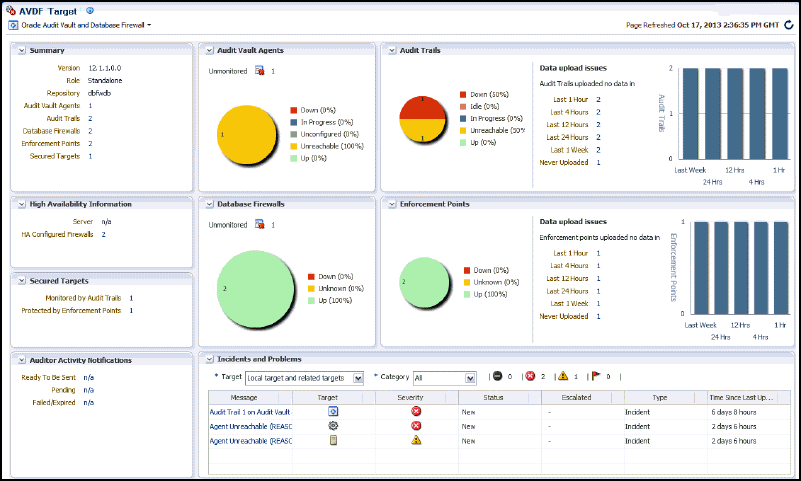This screenshot has height=481, width=801.
Task: Click the Audit Vault Agents count in Summary
Action: [x=90, y=106]
